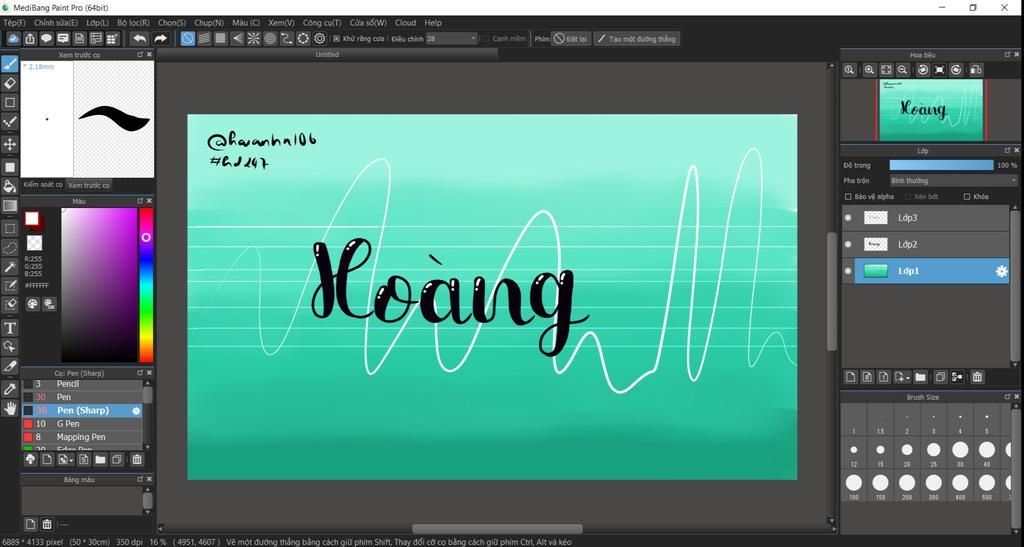
Task: Click the Undo arrow in toolbar
Action: [x=140, y=39]
